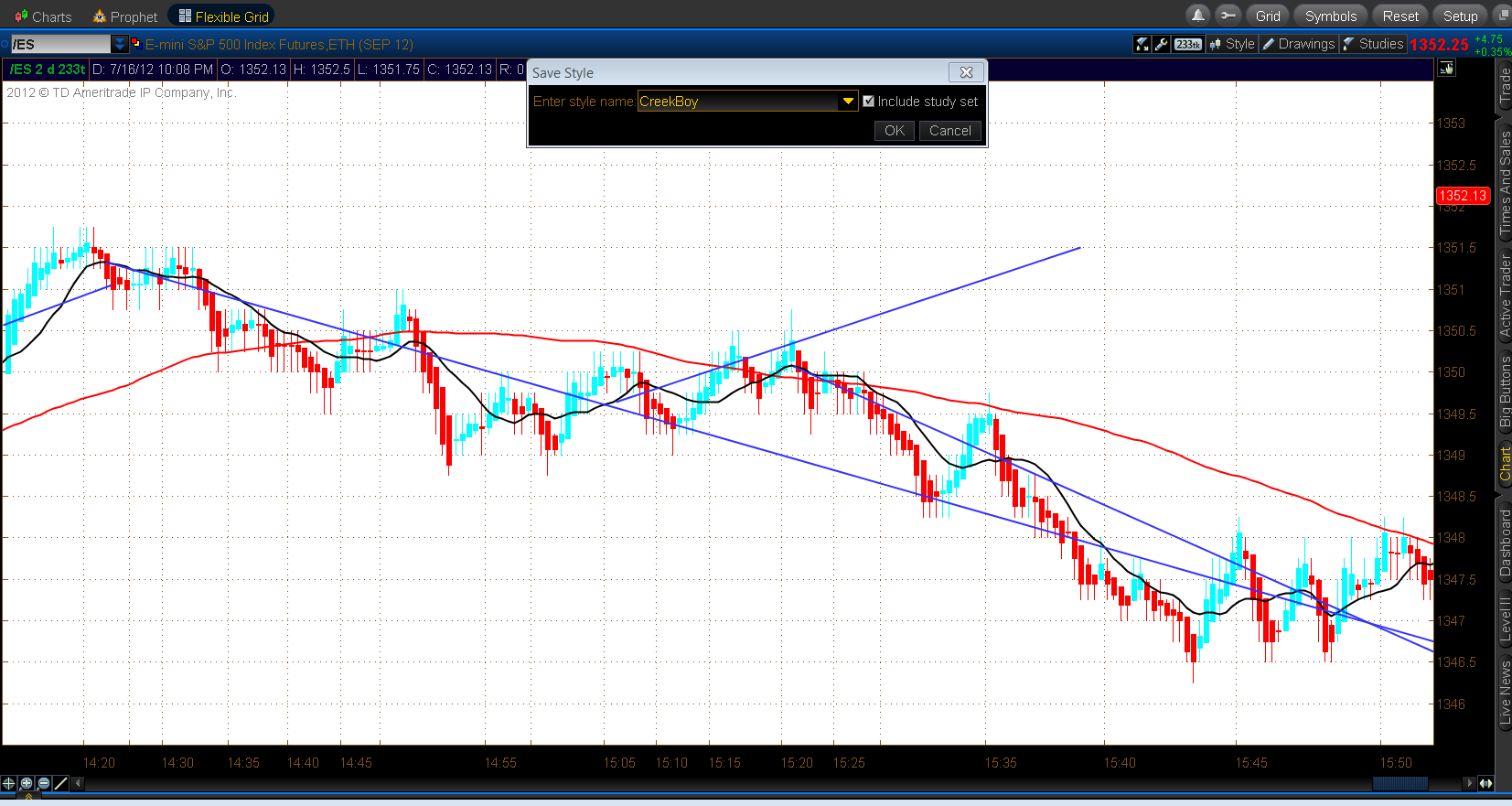Click the /ES symbol input field

(x=60, y=44)
